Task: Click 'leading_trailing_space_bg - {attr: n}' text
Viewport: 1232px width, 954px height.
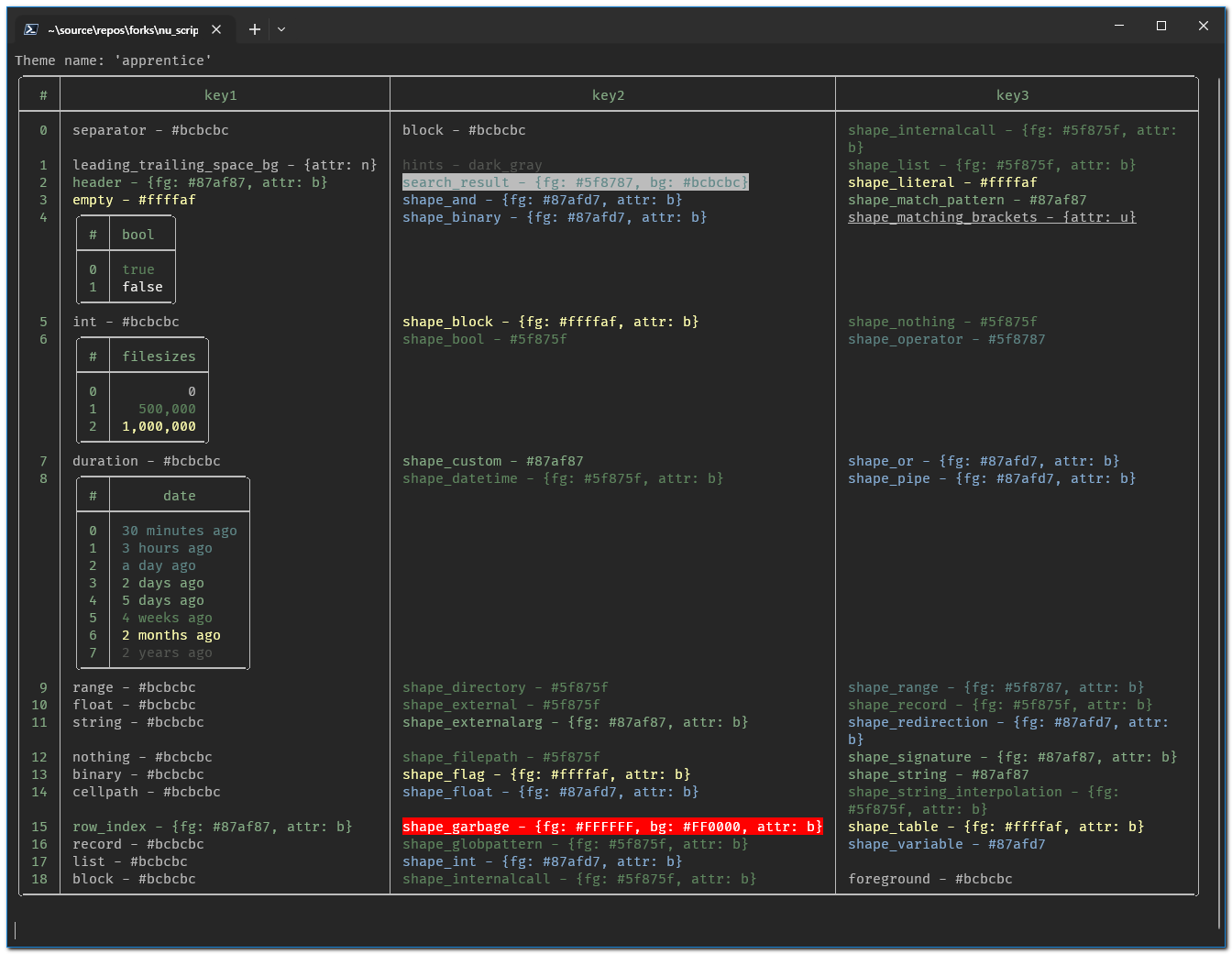Action: (x=225, y=165)
